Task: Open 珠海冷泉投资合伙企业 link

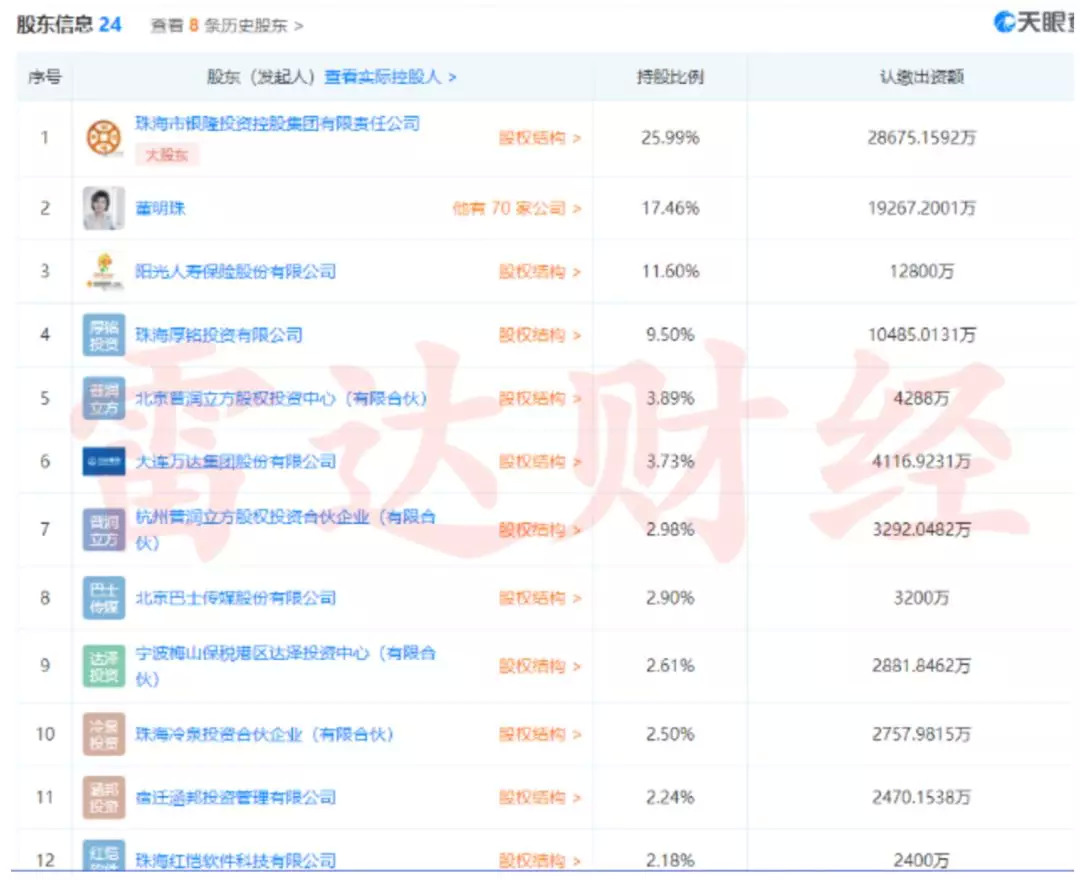Action: coord(264,734)
